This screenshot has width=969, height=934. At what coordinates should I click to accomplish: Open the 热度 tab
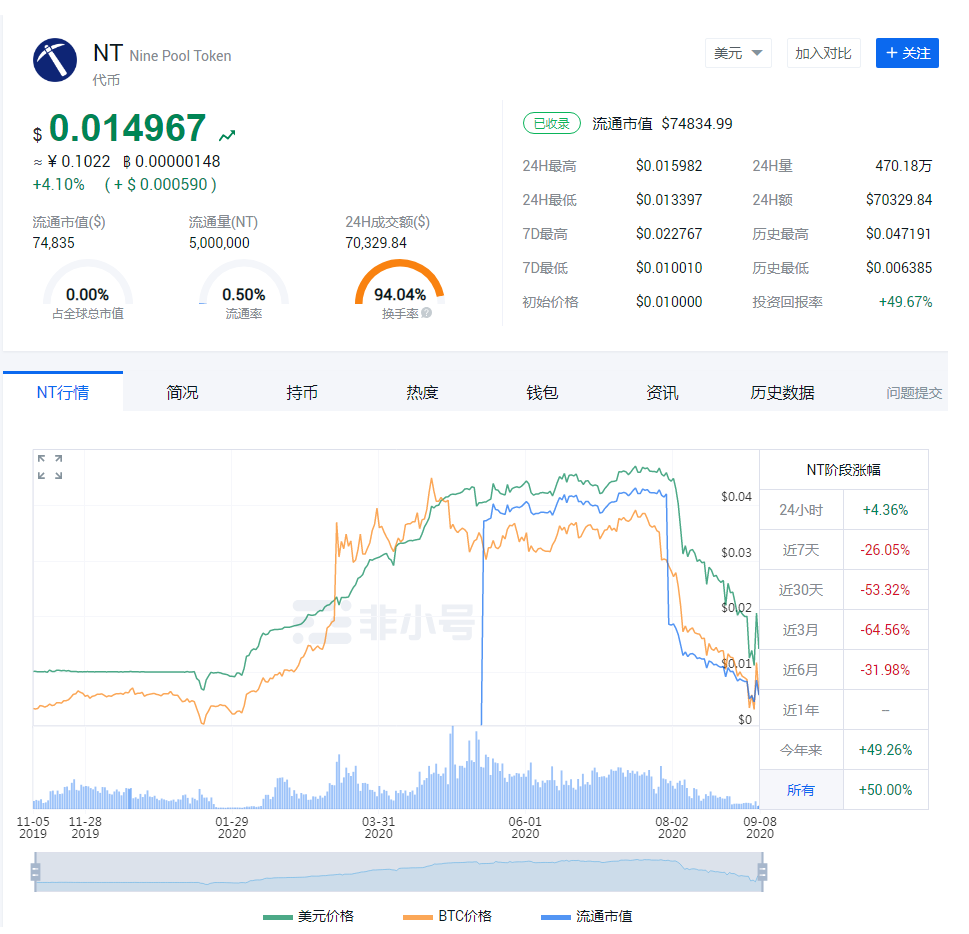click(422, 393)
